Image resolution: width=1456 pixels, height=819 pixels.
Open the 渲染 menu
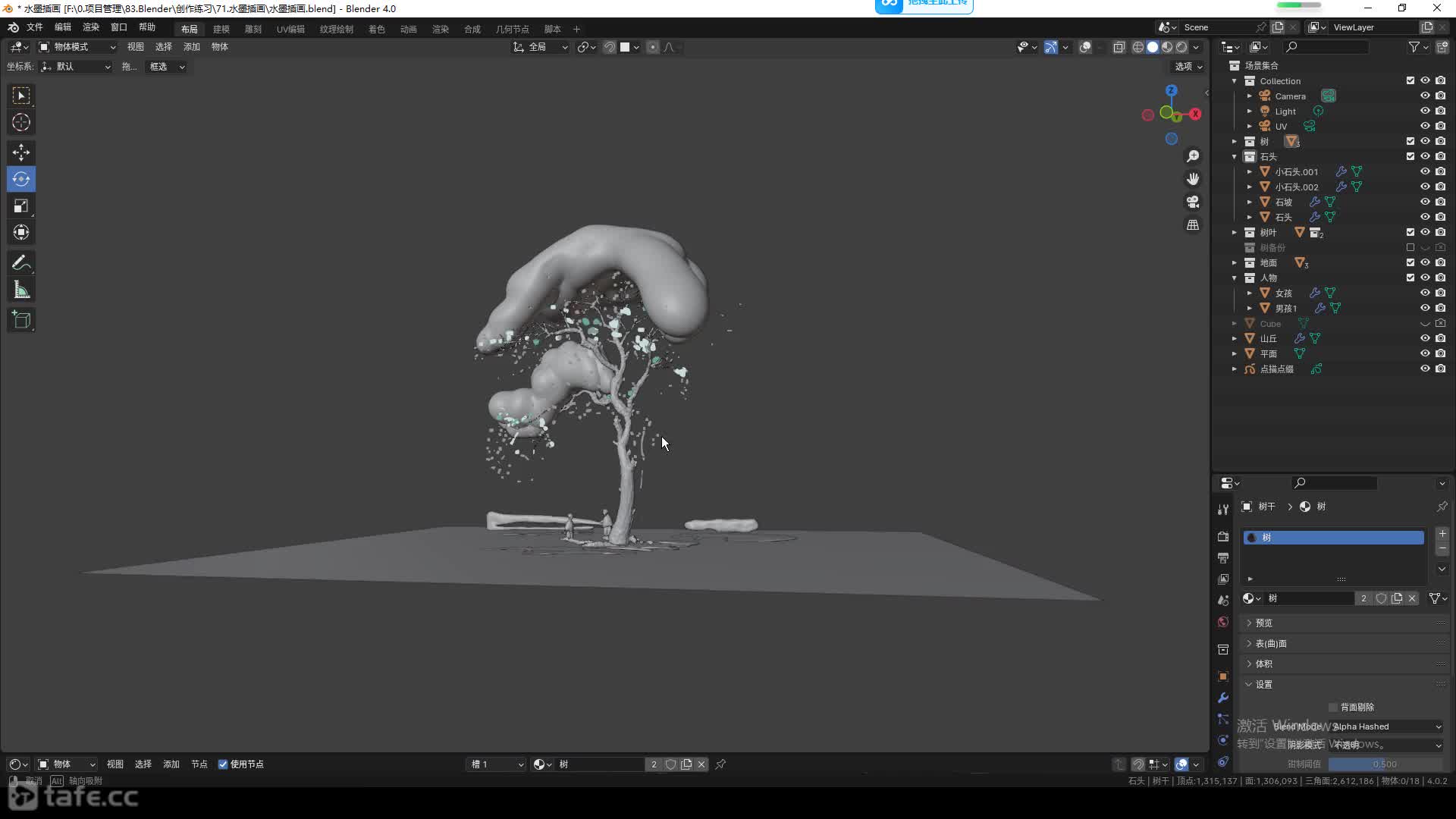pyautogui.click(x=91, y=27)
